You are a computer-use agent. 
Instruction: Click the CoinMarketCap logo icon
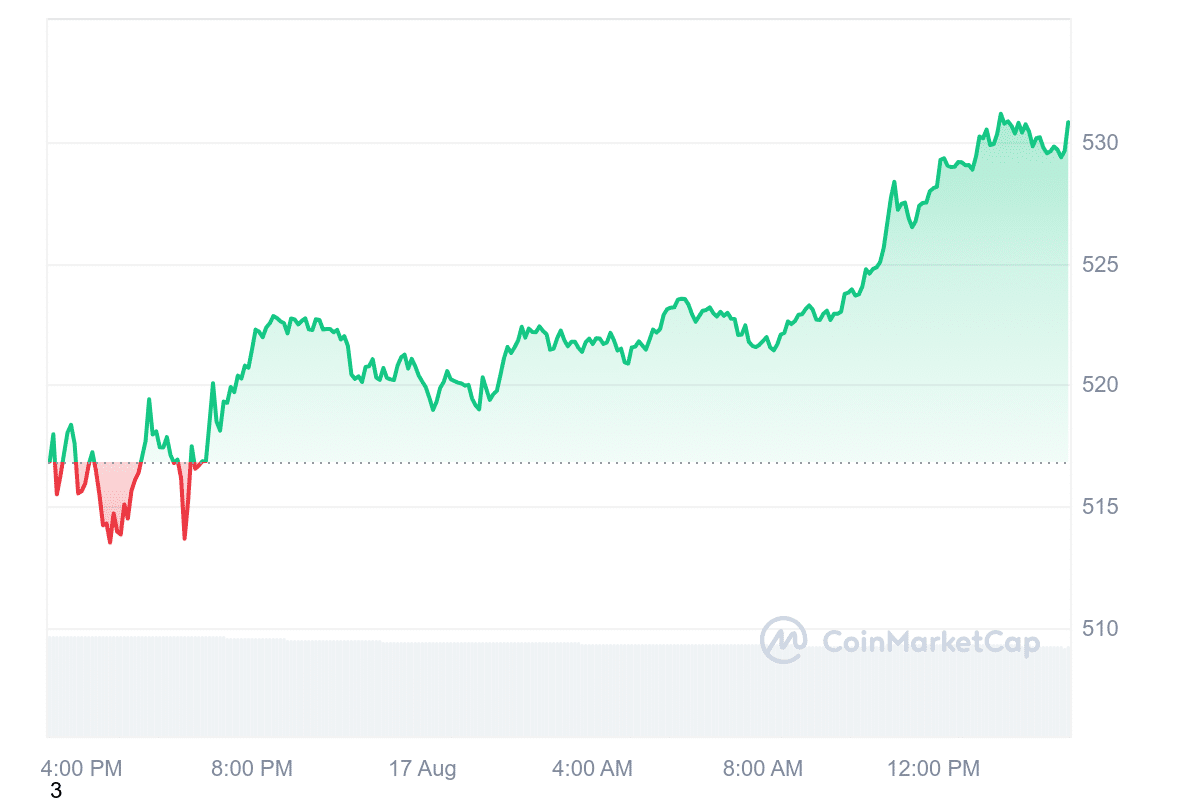[783, 640]
